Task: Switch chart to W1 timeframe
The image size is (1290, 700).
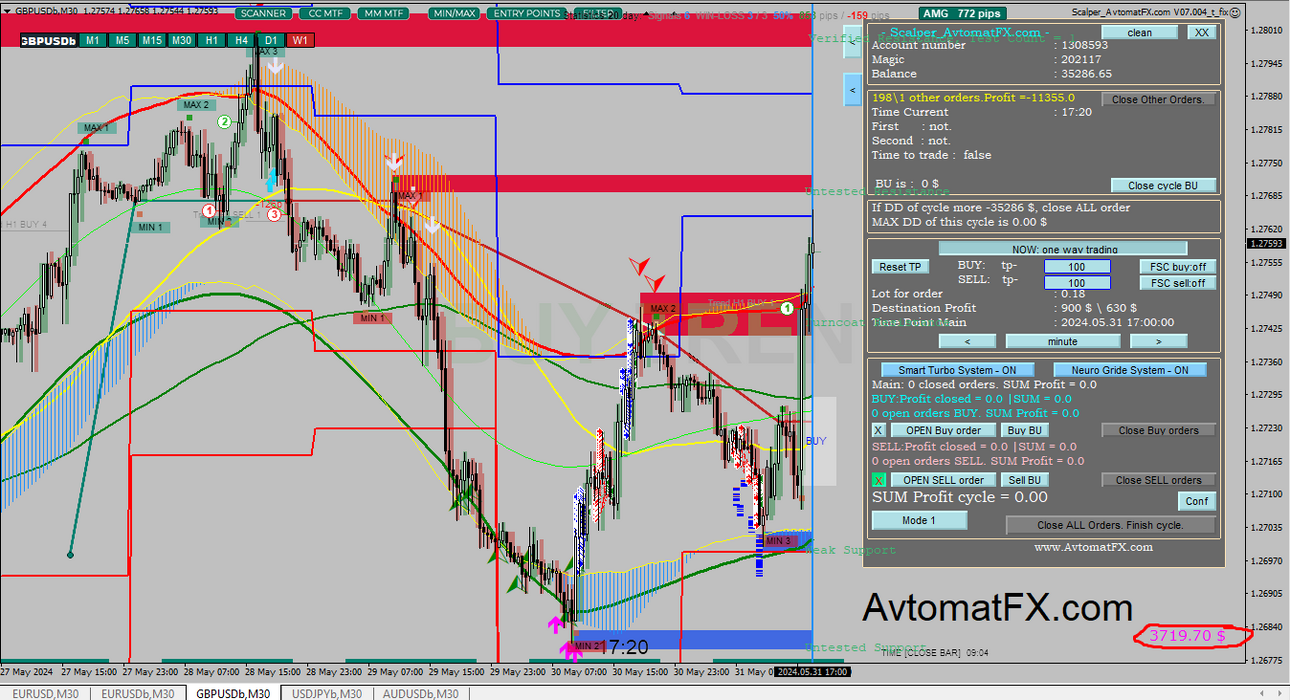Action: click(x=300, y=40)
